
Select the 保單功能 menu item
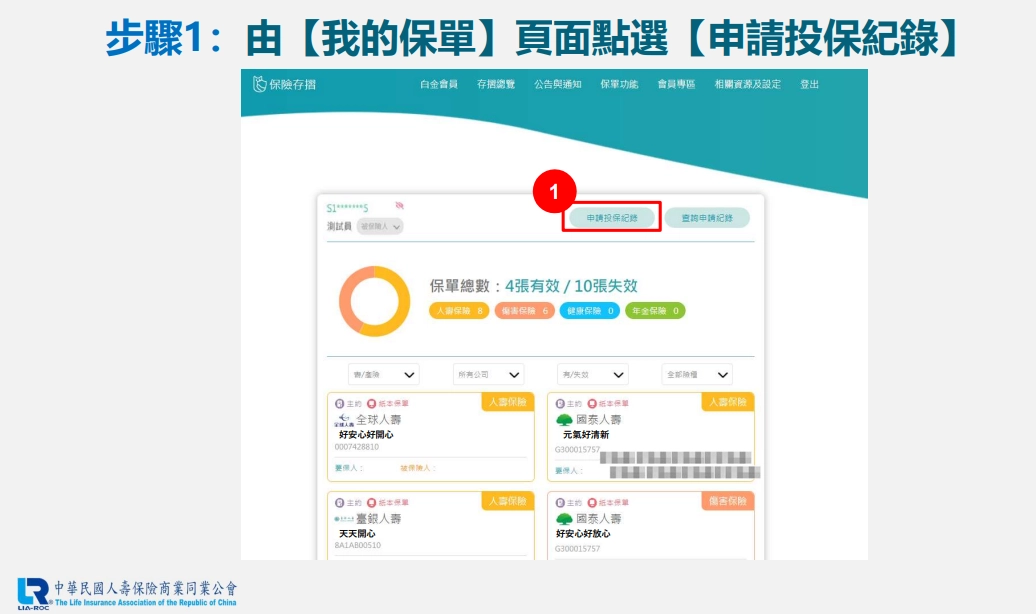click(x=619, y=84)
